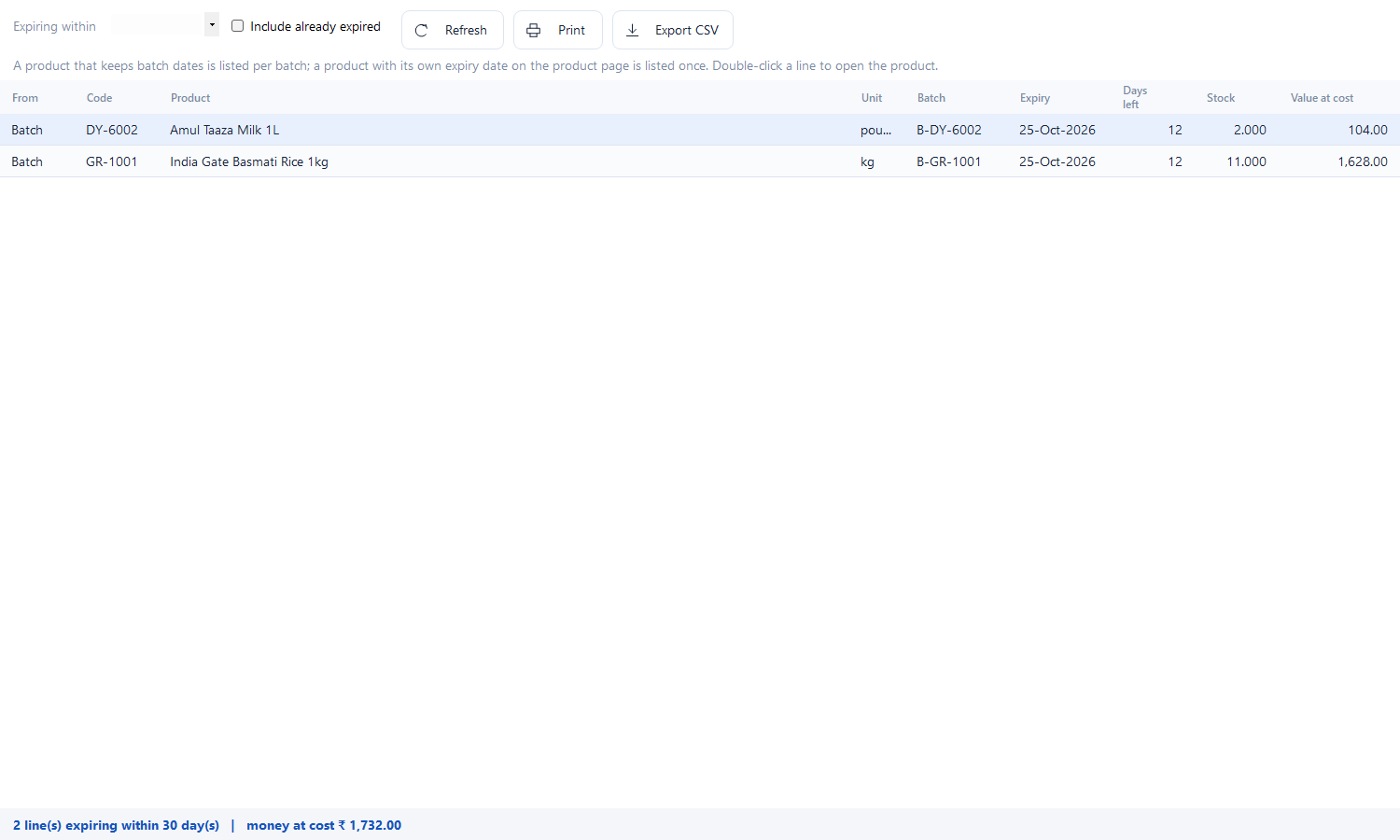Click the Export CSV button
The image size is (1400, 840).
point(673,30)
